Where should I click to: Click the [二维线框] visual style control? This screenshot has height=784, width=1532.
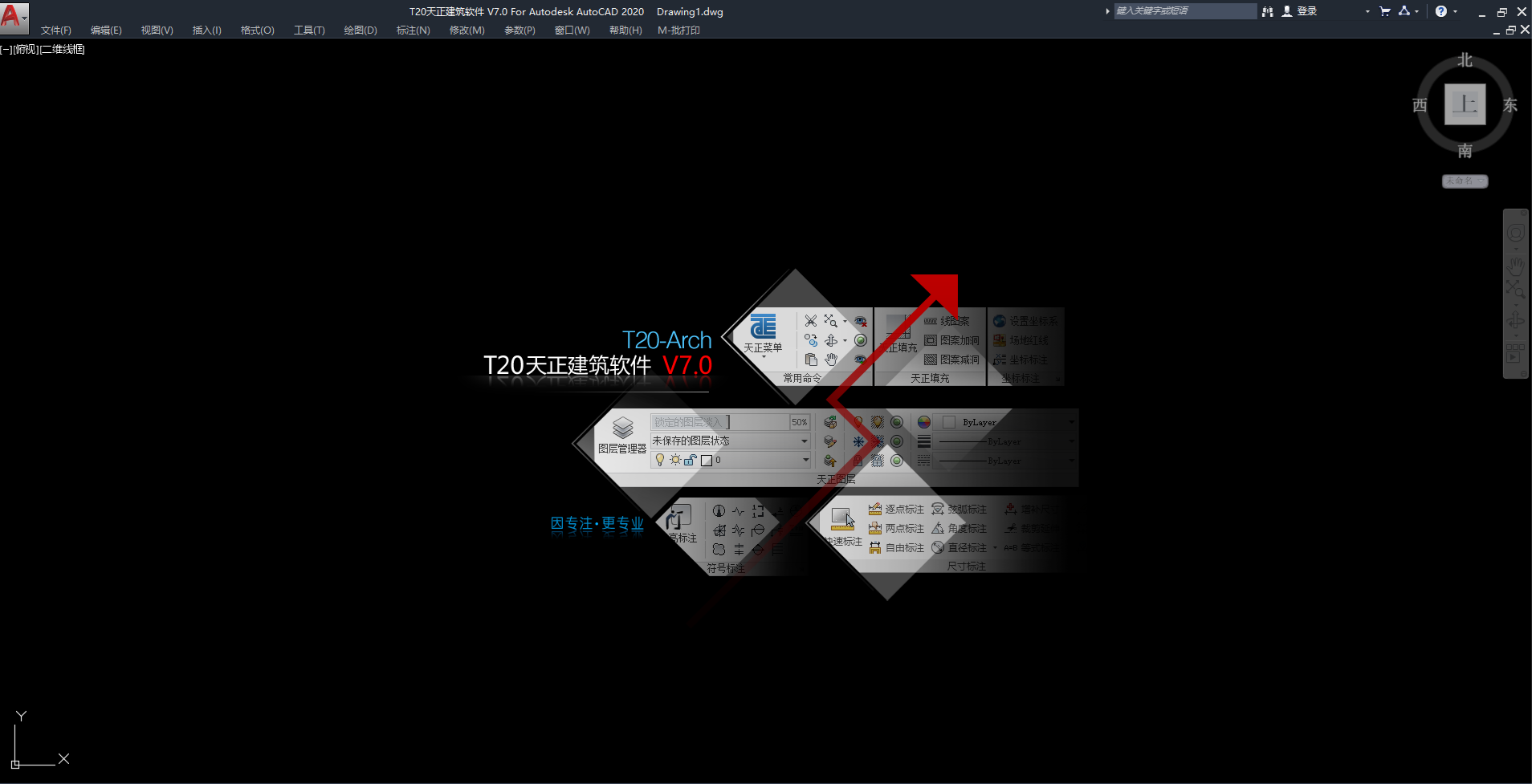[63, 50]
